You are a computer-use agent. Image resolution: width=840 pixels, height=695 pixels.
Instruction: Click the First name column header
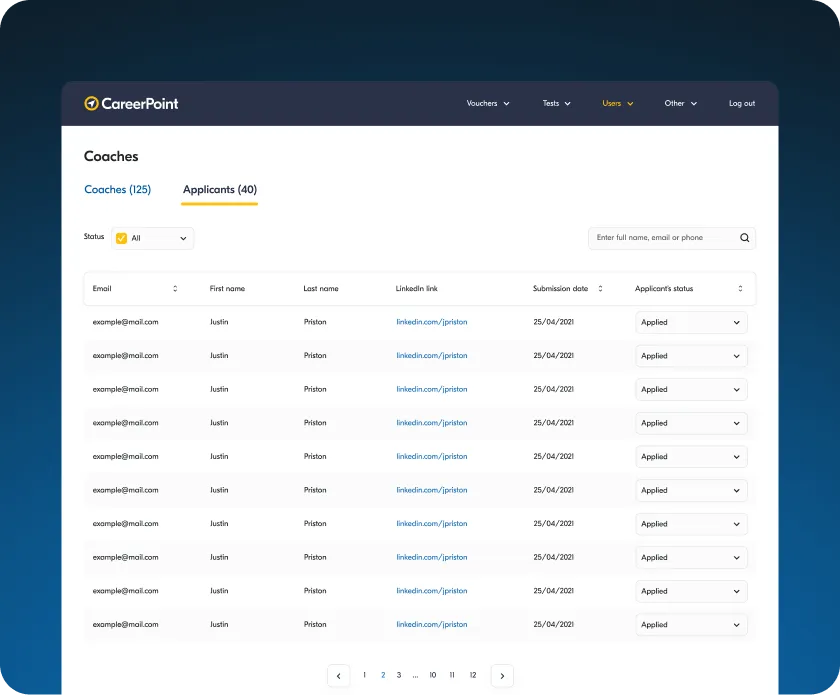[x=227, y=289]
